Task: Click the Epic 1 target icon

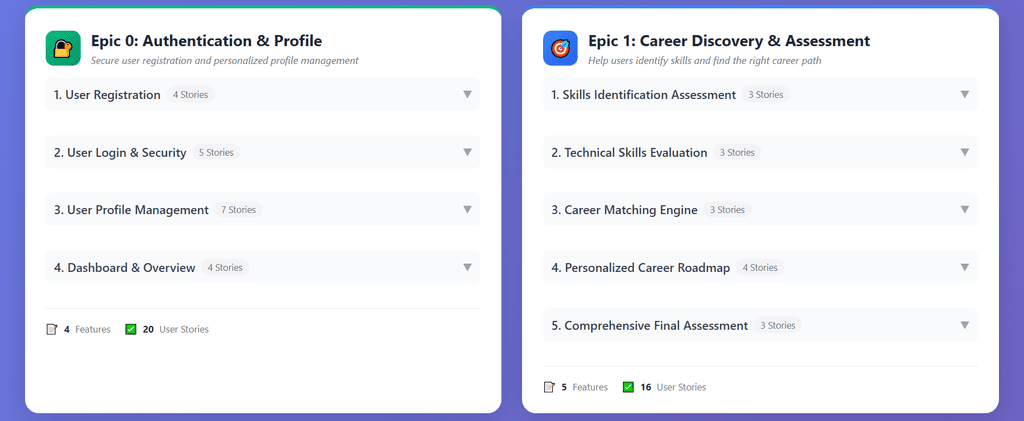Action: tap(560, 48)
